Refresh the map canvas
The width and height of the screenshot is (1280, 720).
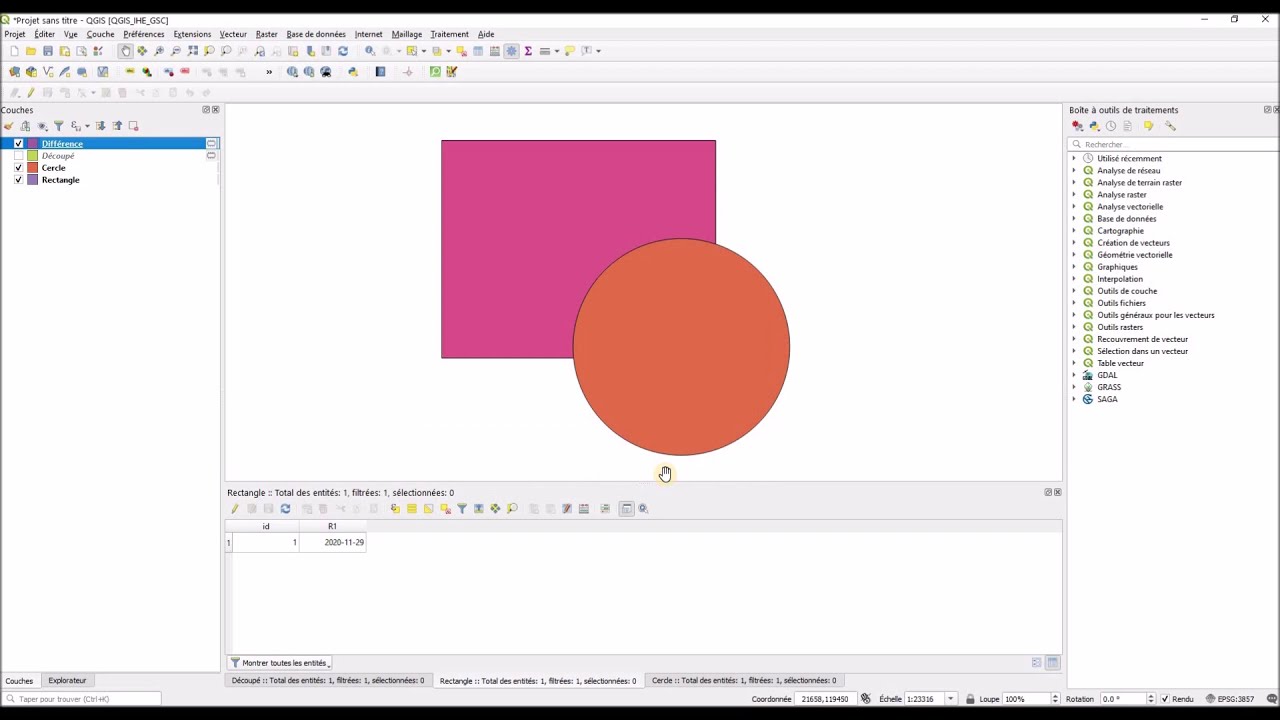coord(343,51)
